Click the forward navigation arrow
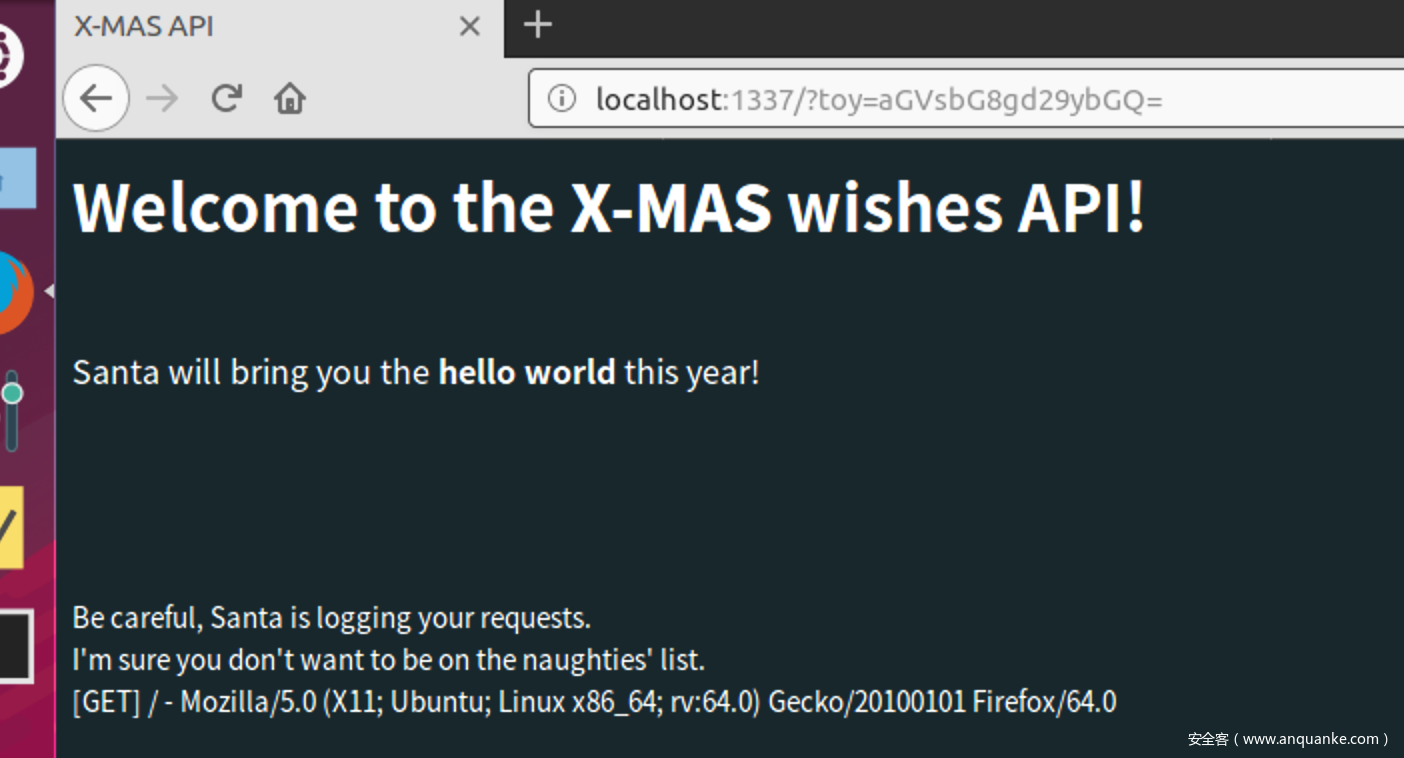This screenshot has height=758, width=1404. tap(161, 98)
